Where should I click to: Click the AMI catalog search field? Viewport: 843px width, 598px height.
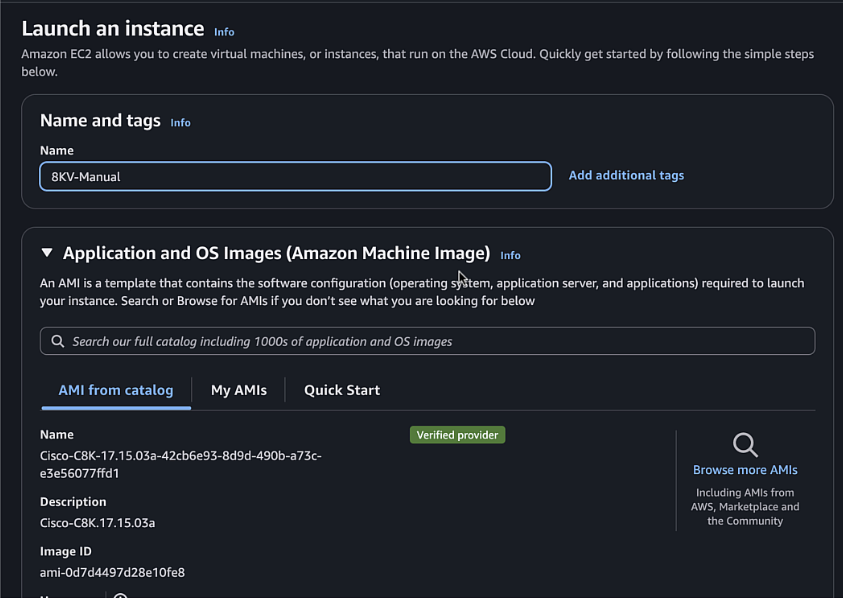tap(427, 341)
